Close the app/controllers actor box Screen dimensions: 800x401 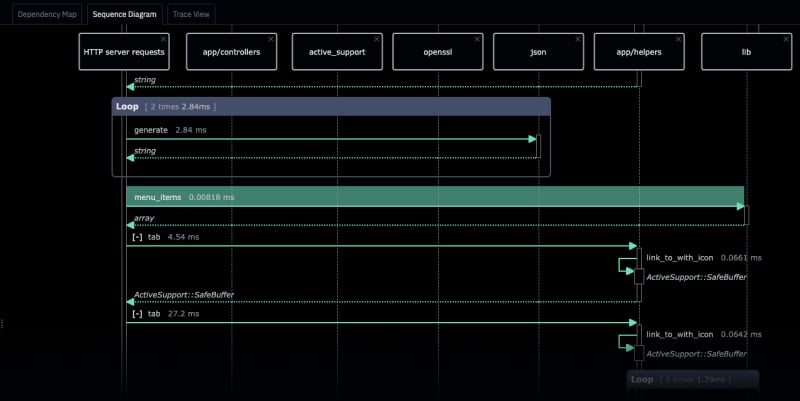pos(271,39)
